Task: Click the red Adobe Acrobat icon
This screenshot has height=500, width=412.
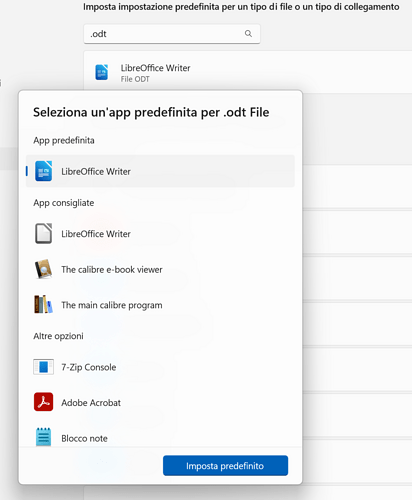Action: coord(43,402)
